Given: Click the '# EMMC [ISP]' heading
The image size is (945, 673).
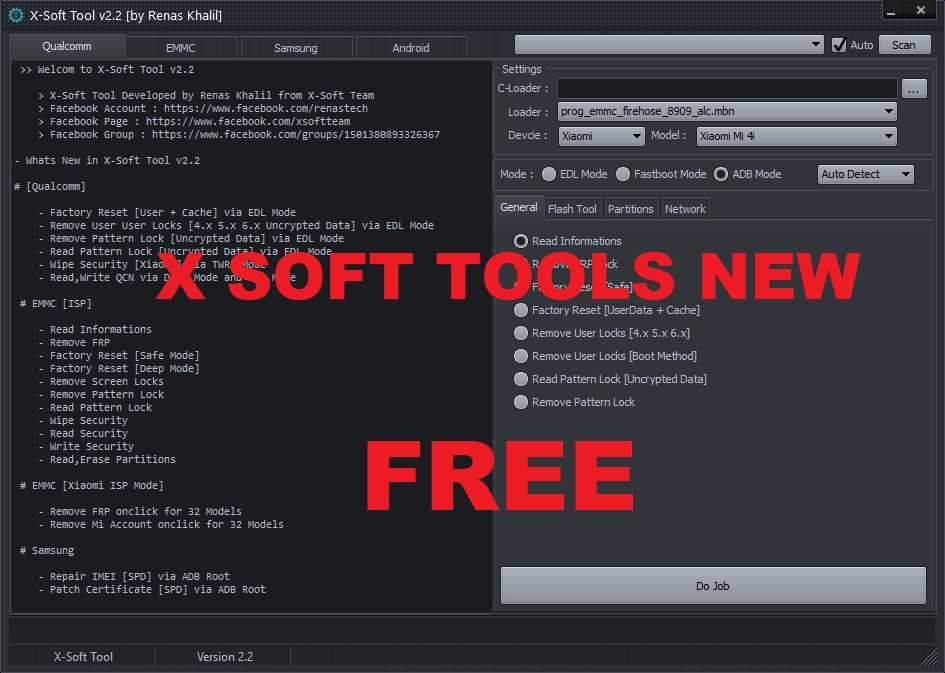Looking at the screenshot, I should point(55,303).
